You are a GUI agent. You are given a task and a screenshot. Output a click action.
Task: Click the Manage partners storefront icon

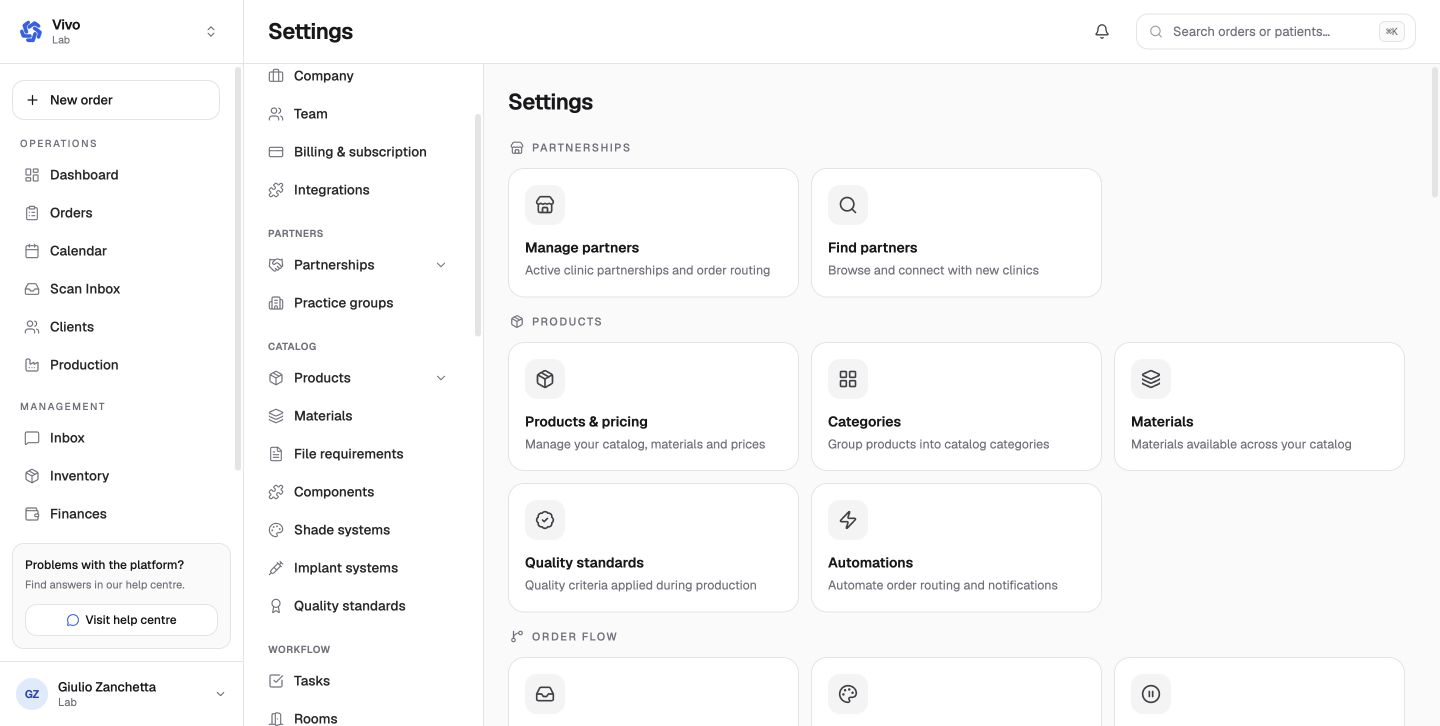coord(545,205)
